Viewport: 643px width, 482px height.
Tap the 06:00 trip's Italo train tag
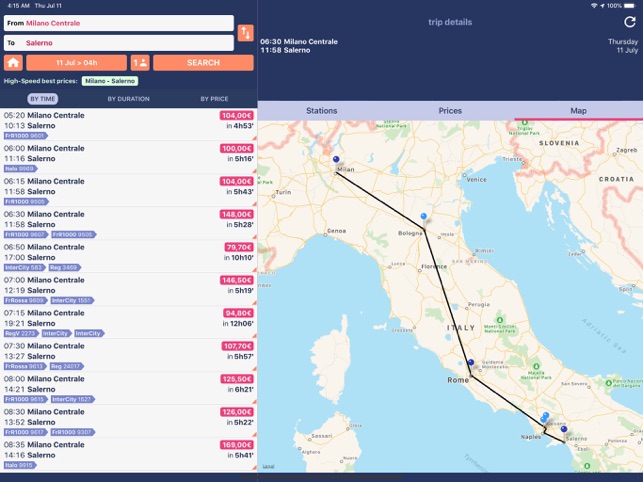(x=20, y=169)
